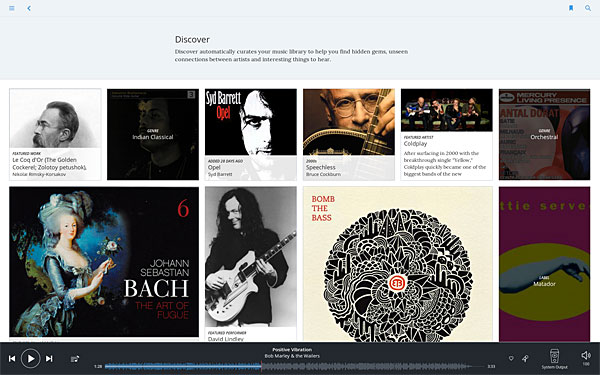Click the Coldplay artist name
600x375 pixels.
415,143
